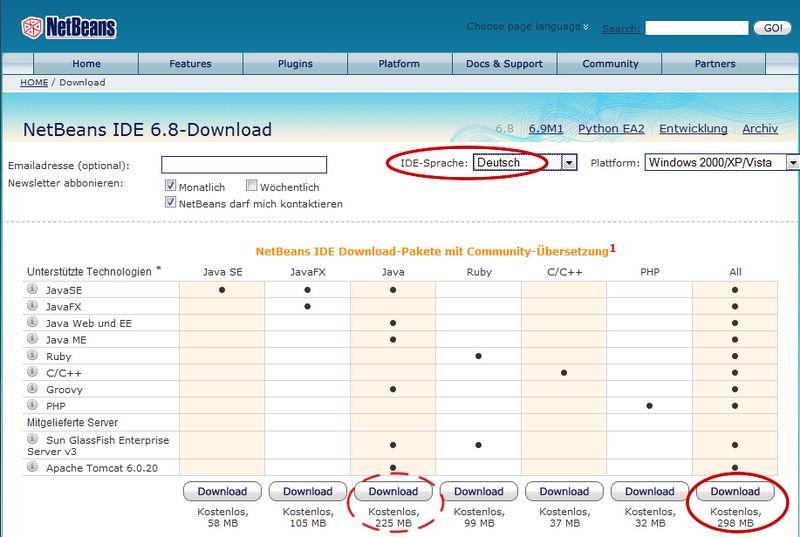Click the Emailadresse input field

point(244,165)
